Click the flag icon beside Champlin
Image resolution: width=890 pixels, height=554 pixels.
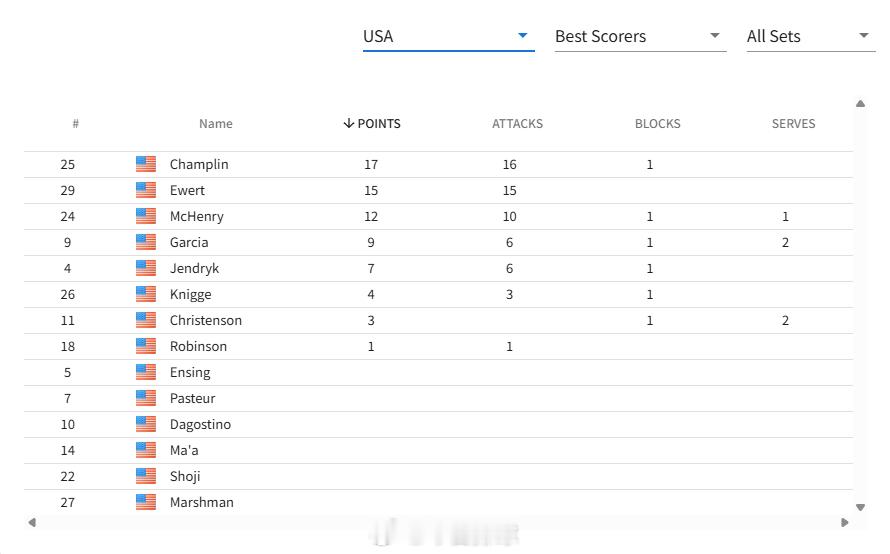point(146,164)
